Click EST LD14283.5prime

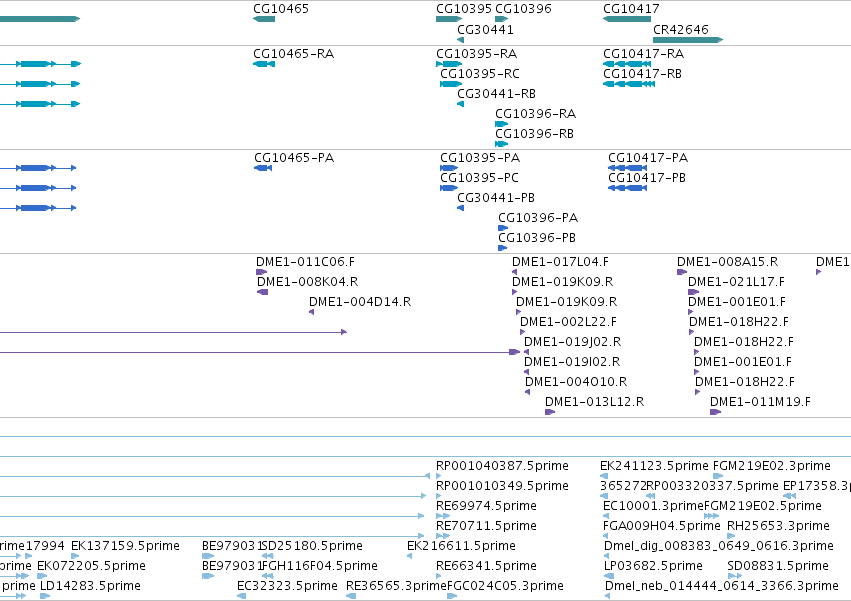[90, 586]
